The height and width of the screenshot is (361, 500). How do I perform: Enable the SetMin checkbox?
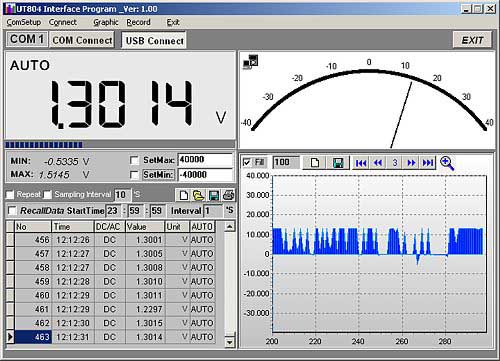(134, 175)
